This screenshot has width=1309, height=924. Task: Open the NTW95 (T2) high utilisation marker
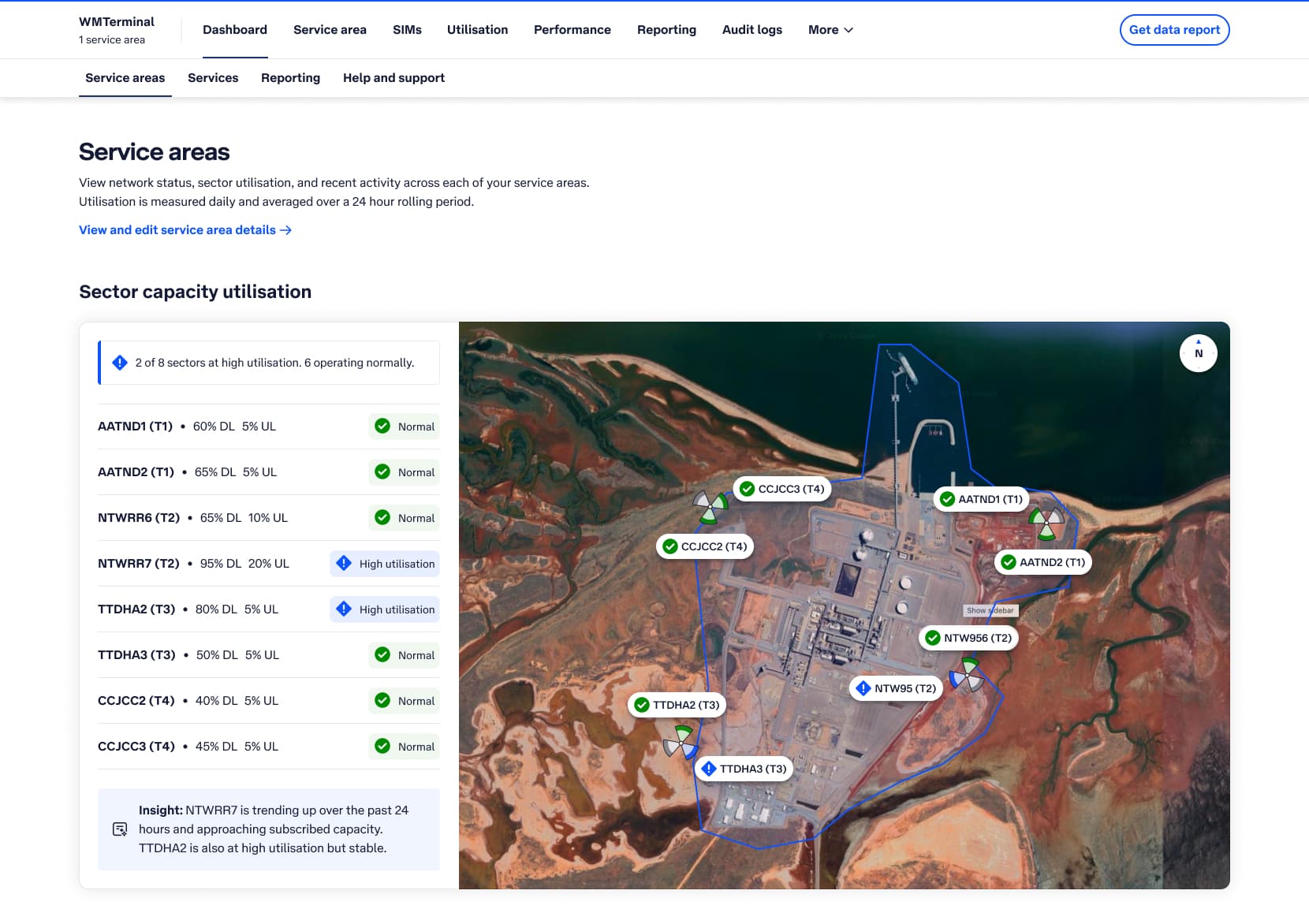click(897, 688)
